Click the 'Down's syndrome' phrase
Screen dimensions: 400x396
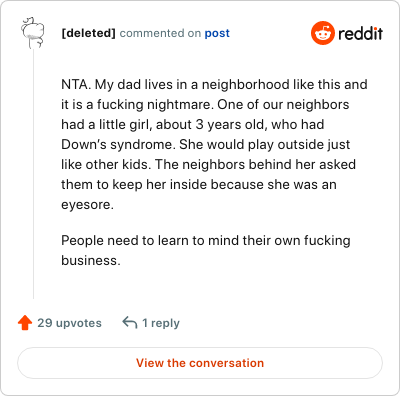(x=118, y=144)
